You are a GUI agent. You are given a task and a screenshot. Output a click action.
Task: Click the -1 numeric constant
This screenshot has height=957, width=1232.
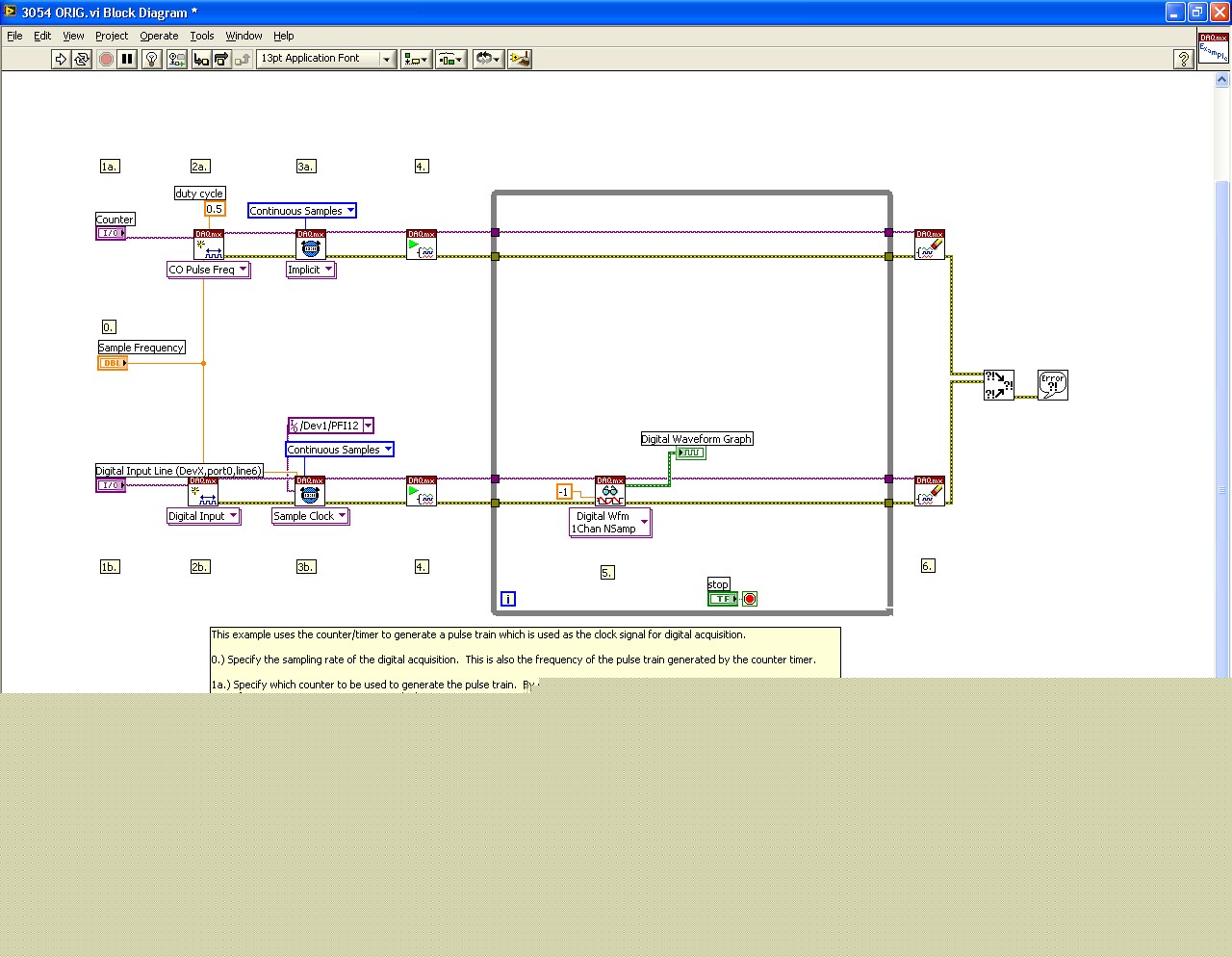tap(564, 492)
